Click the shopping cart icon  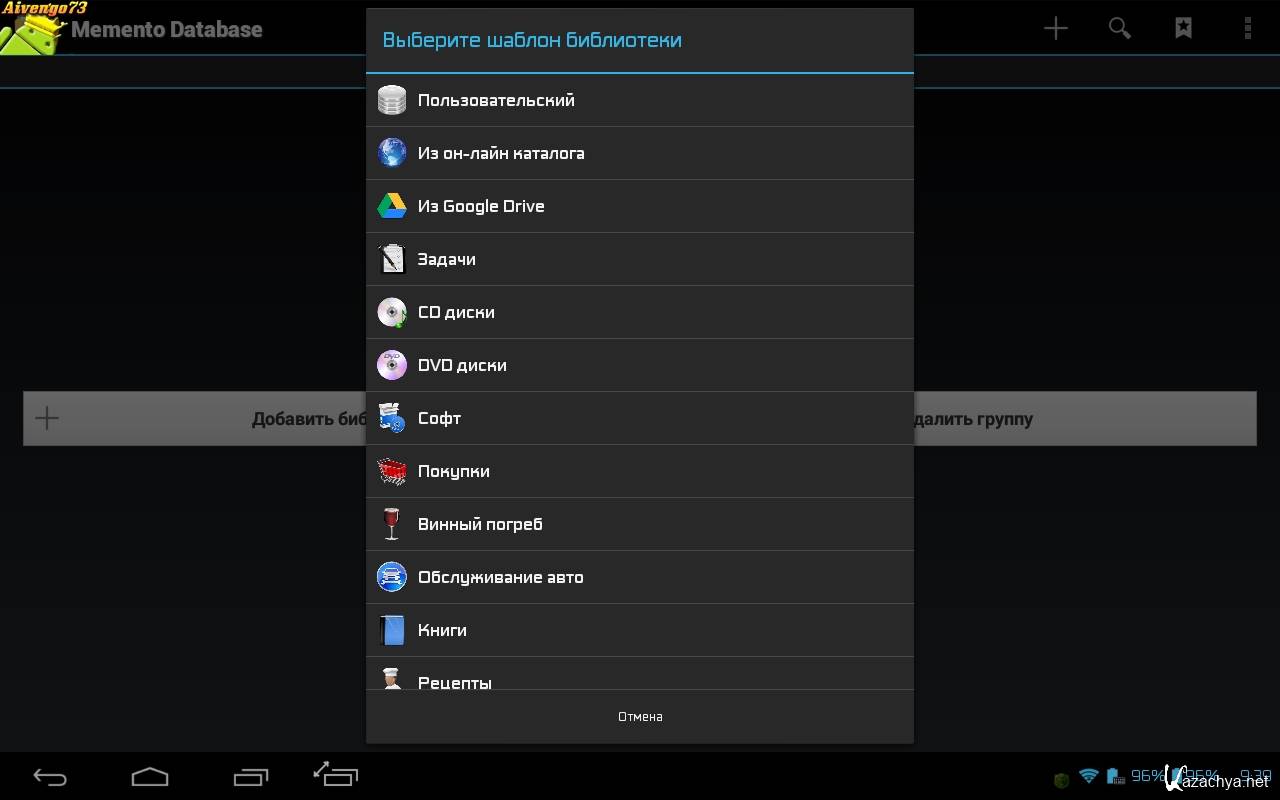click(392, 471)
